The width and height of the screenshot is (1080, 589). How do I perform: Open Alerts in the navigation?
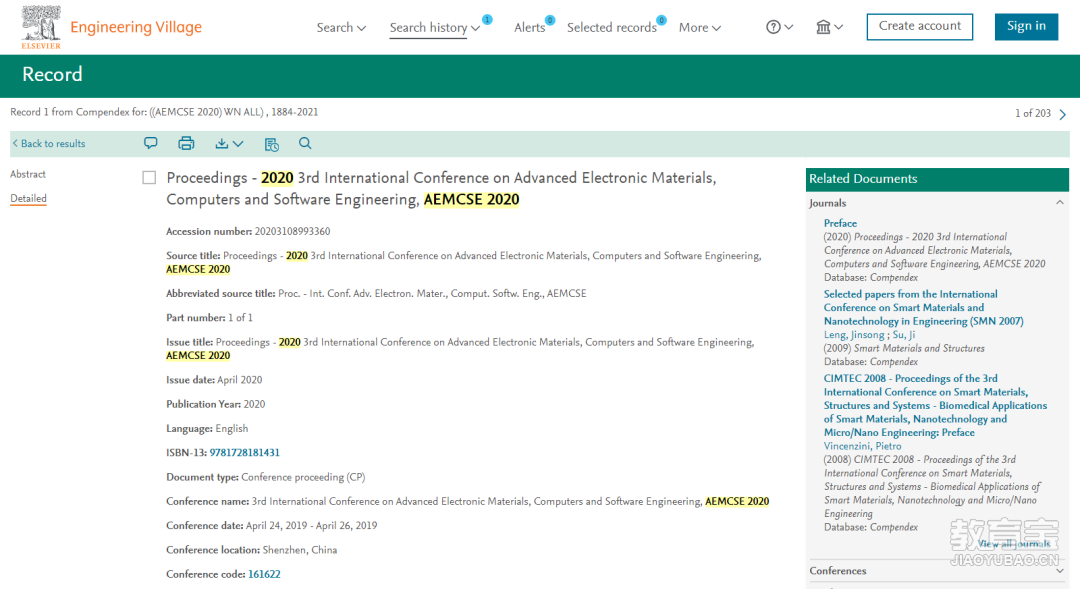(x=529, y=28)
